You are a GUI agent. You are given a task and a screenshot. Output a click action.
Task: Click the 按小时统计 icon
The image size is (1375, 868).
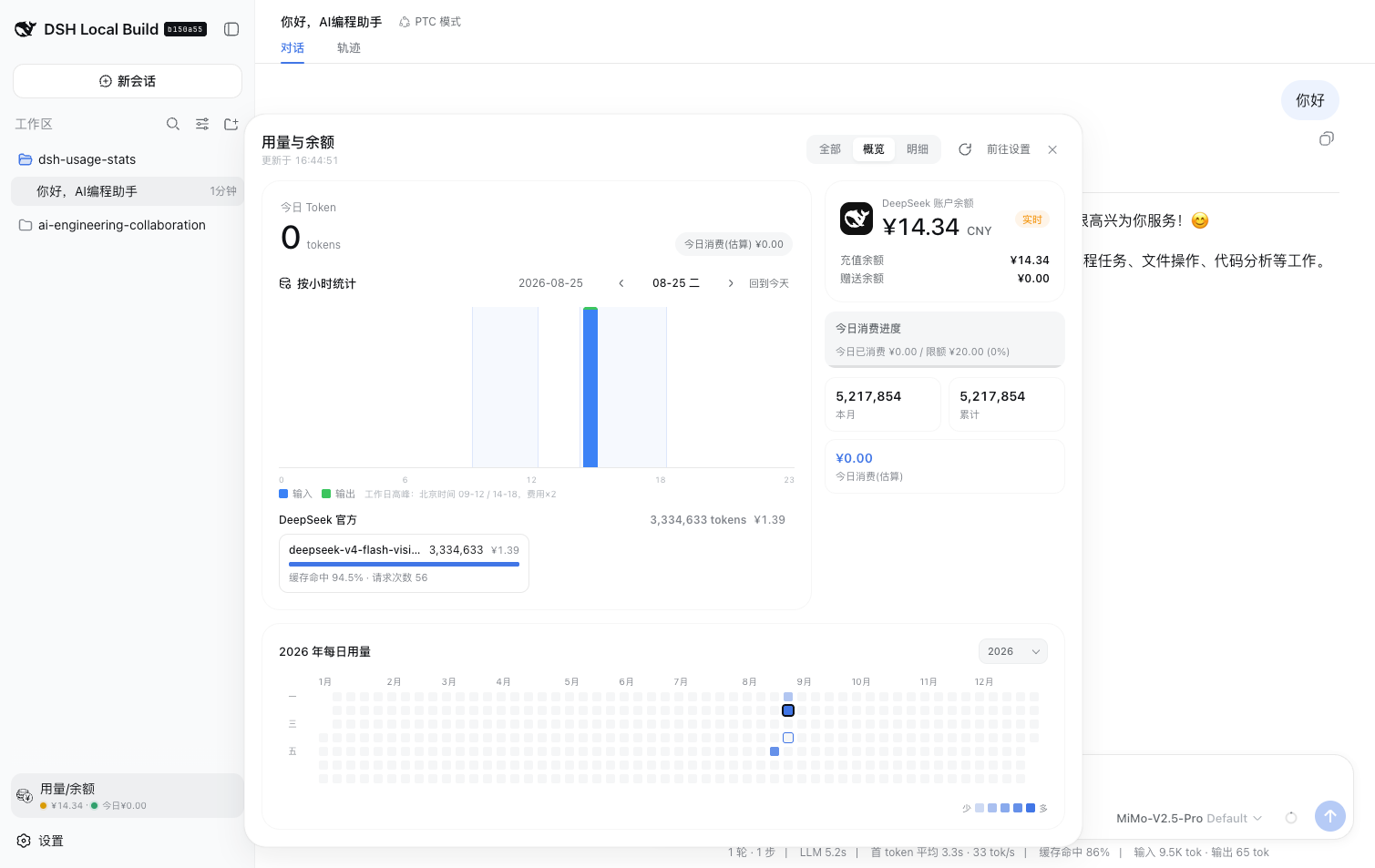(x=285, y=283)
